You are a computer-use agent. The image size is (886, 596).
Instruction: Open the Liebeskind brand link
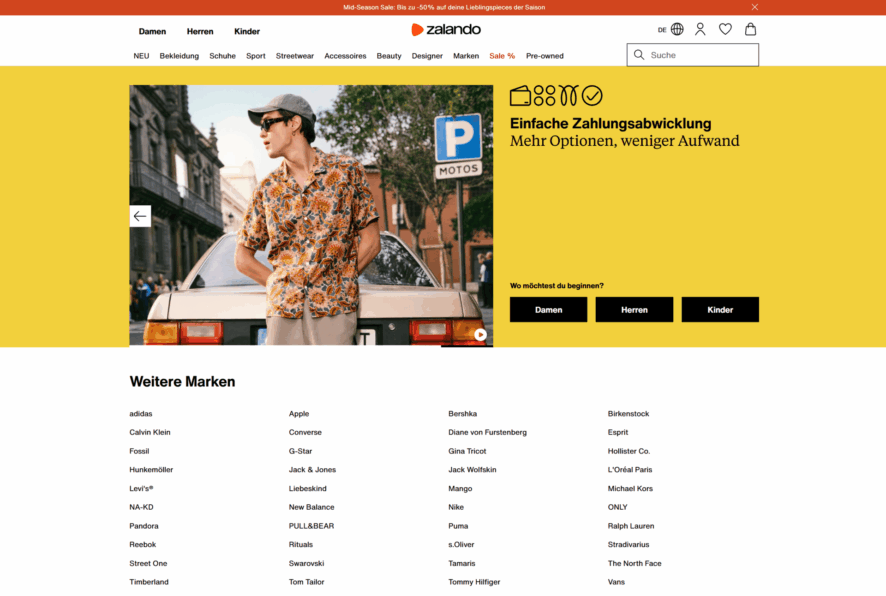pyautogui.click(x=308, y=489)
